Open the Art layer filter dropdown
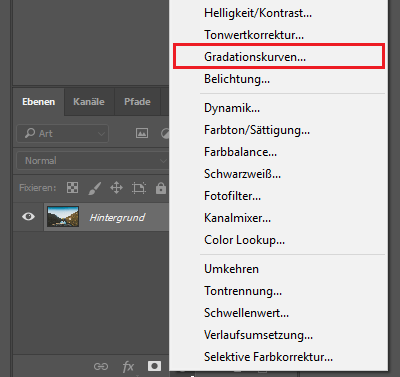The height and width of the screenshot is (377, 400). (63, 134)
